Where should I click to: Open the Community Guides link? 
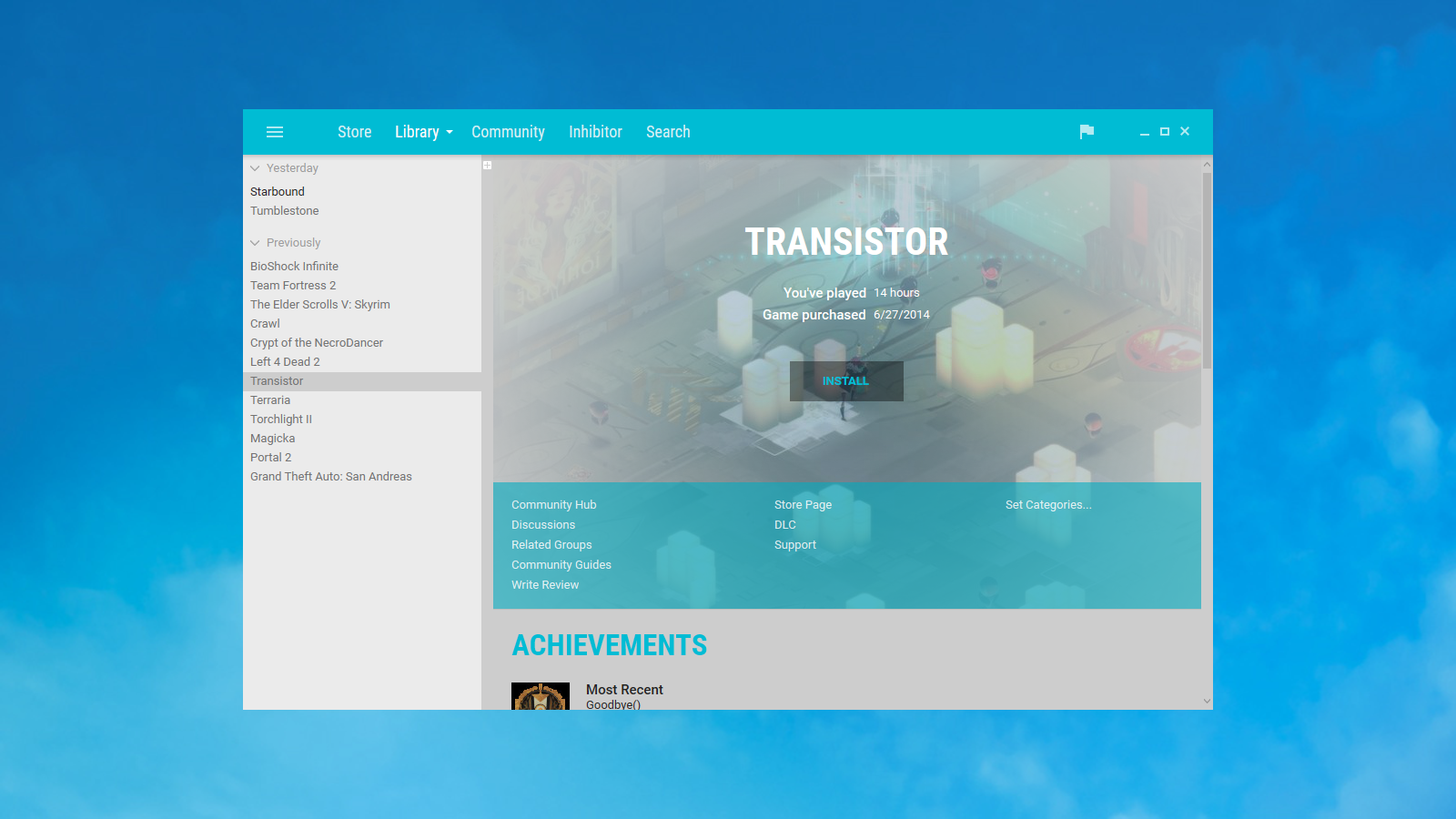click(561, 565)
